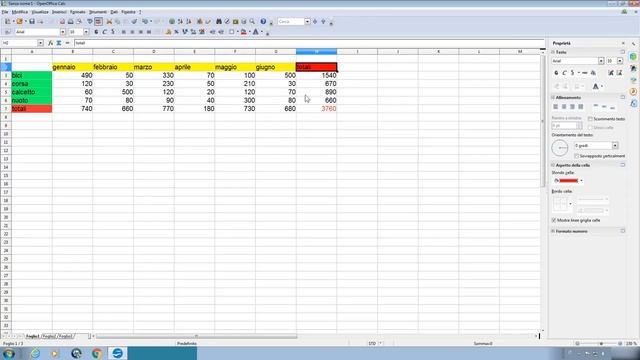This screenshot has width=640, height=360.
Task: Click the Help question mark icon
Action: (x=263, y=22)
